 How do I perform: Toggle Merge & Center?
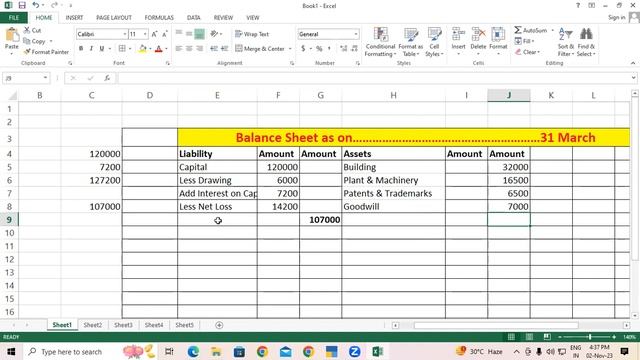tap(260, 49)
